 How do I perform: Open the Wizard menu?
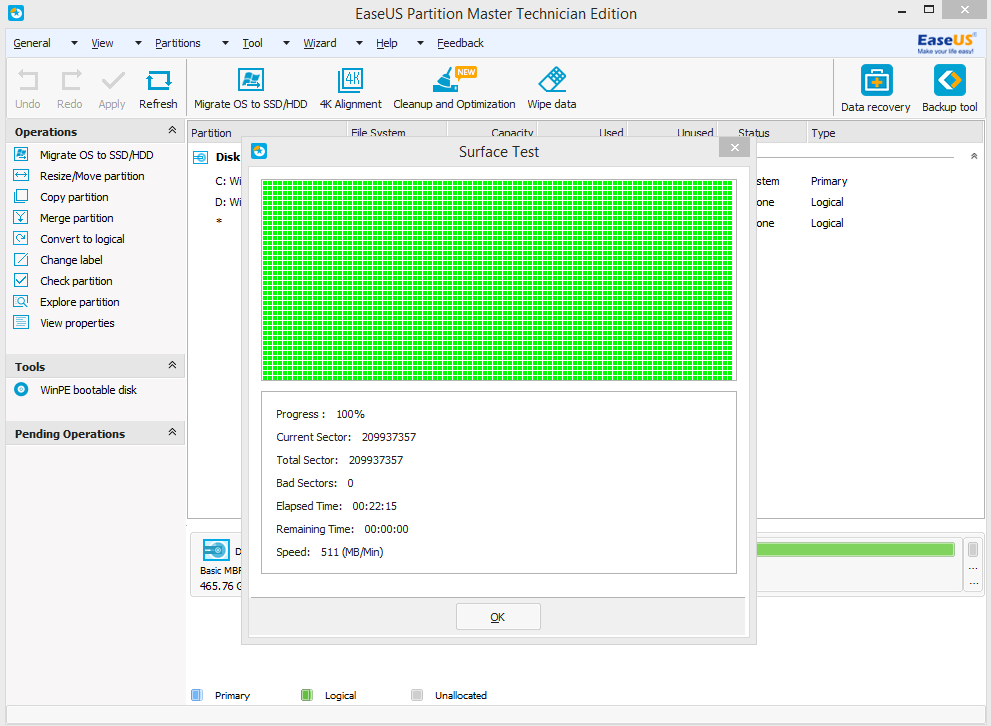click(320, 43)
